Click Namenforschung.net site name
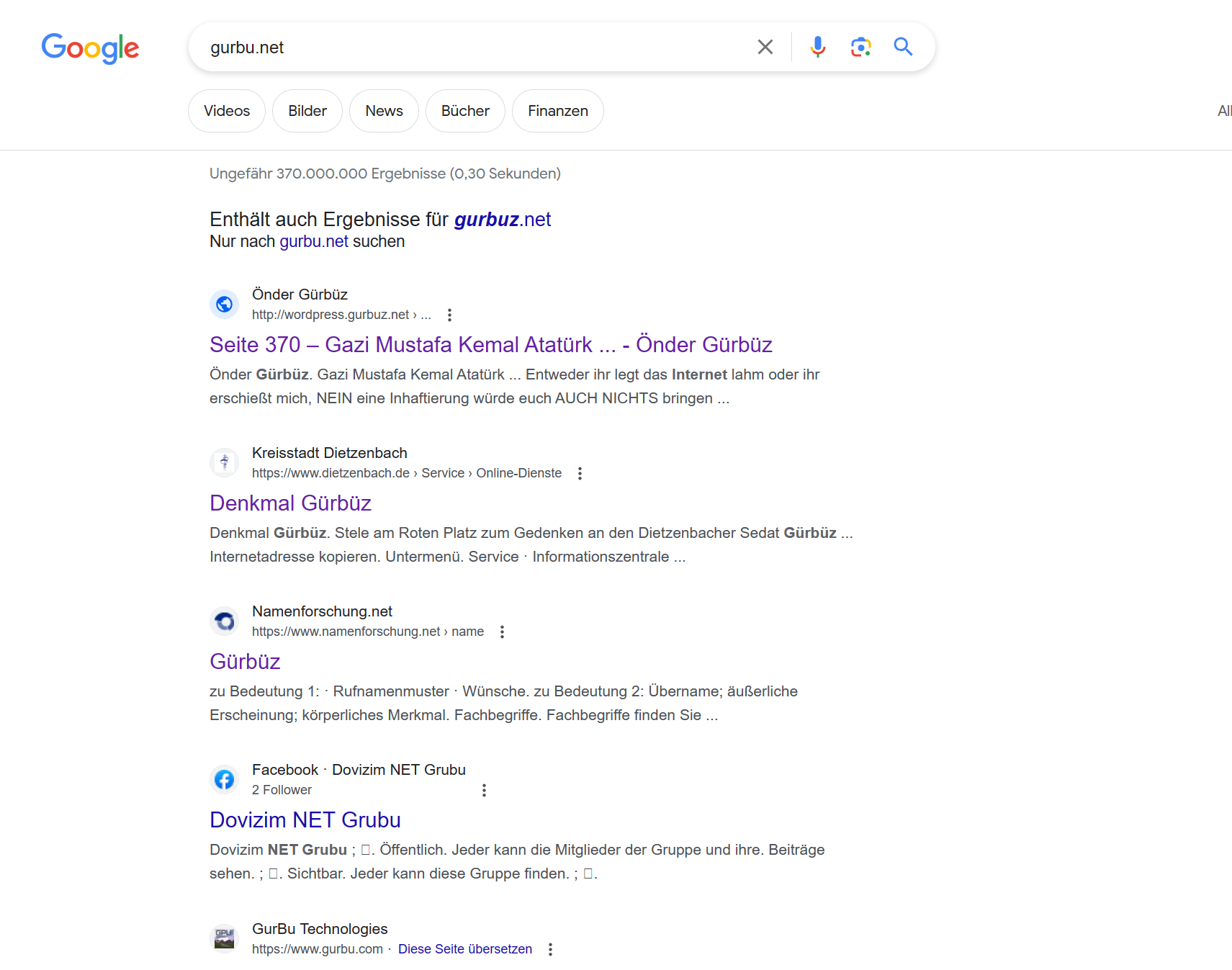Viewport: 1232px width, 970px height. (322, 611)
